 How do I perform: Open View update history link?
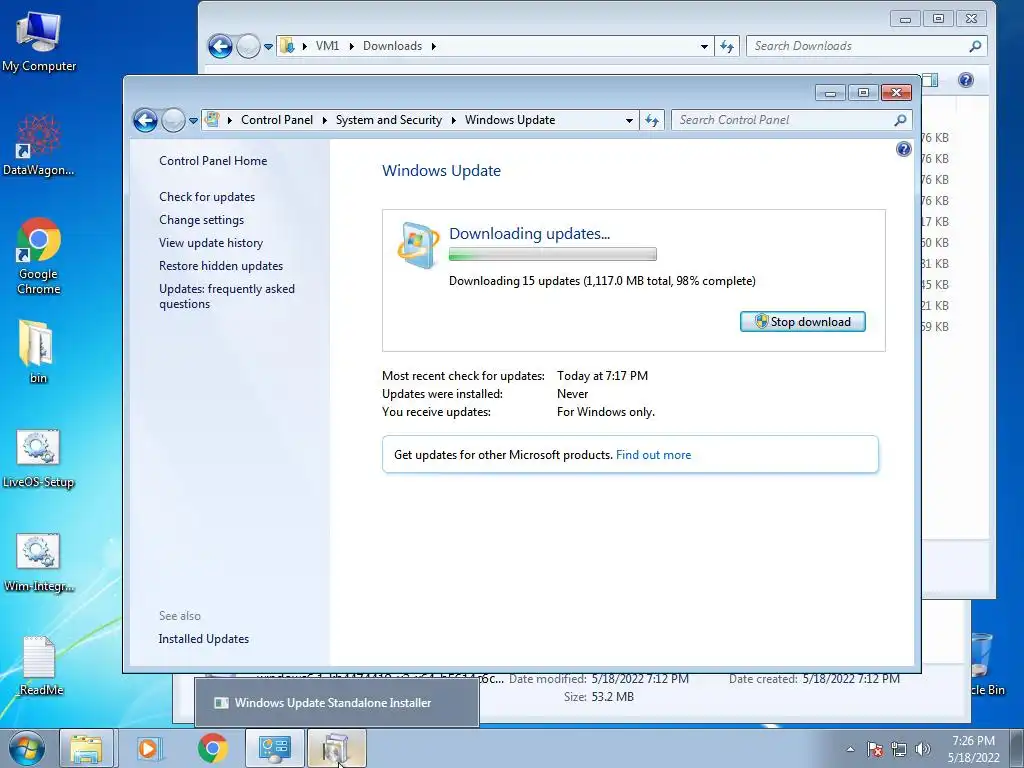211,243
